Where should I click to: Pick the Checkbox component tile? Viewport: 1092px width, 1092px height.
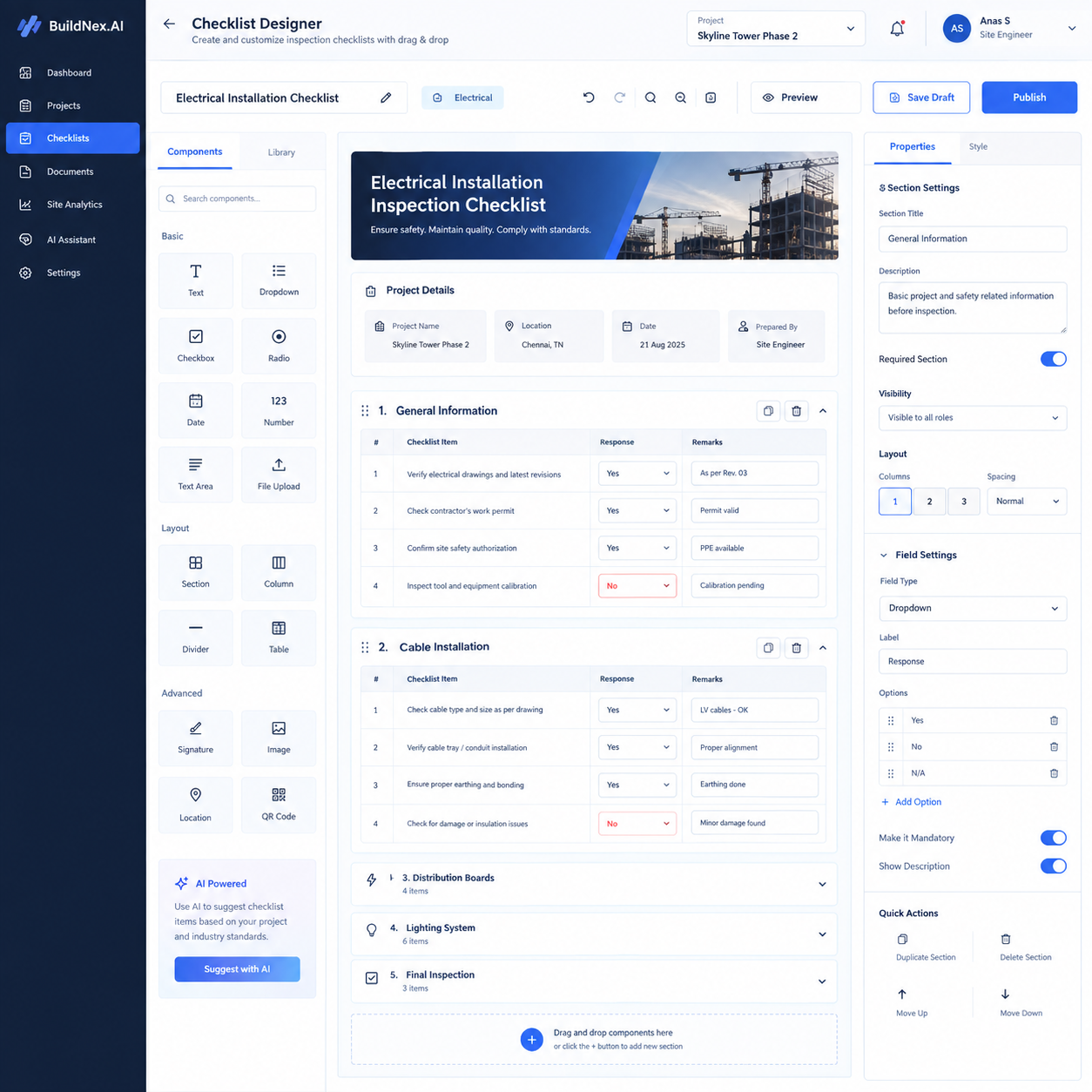click(196, 346)
